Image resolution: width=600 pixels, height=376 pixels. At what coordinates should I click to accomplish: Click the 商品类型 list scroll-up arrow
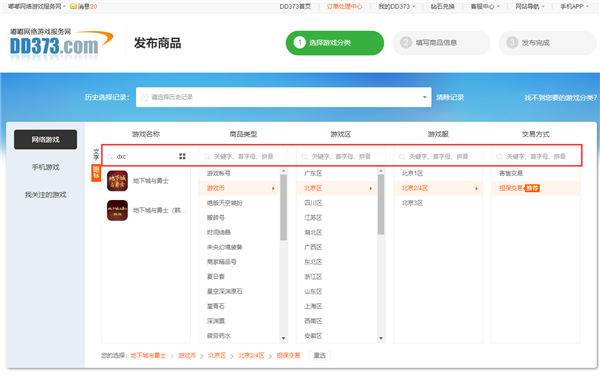click(x=284, y=171)
